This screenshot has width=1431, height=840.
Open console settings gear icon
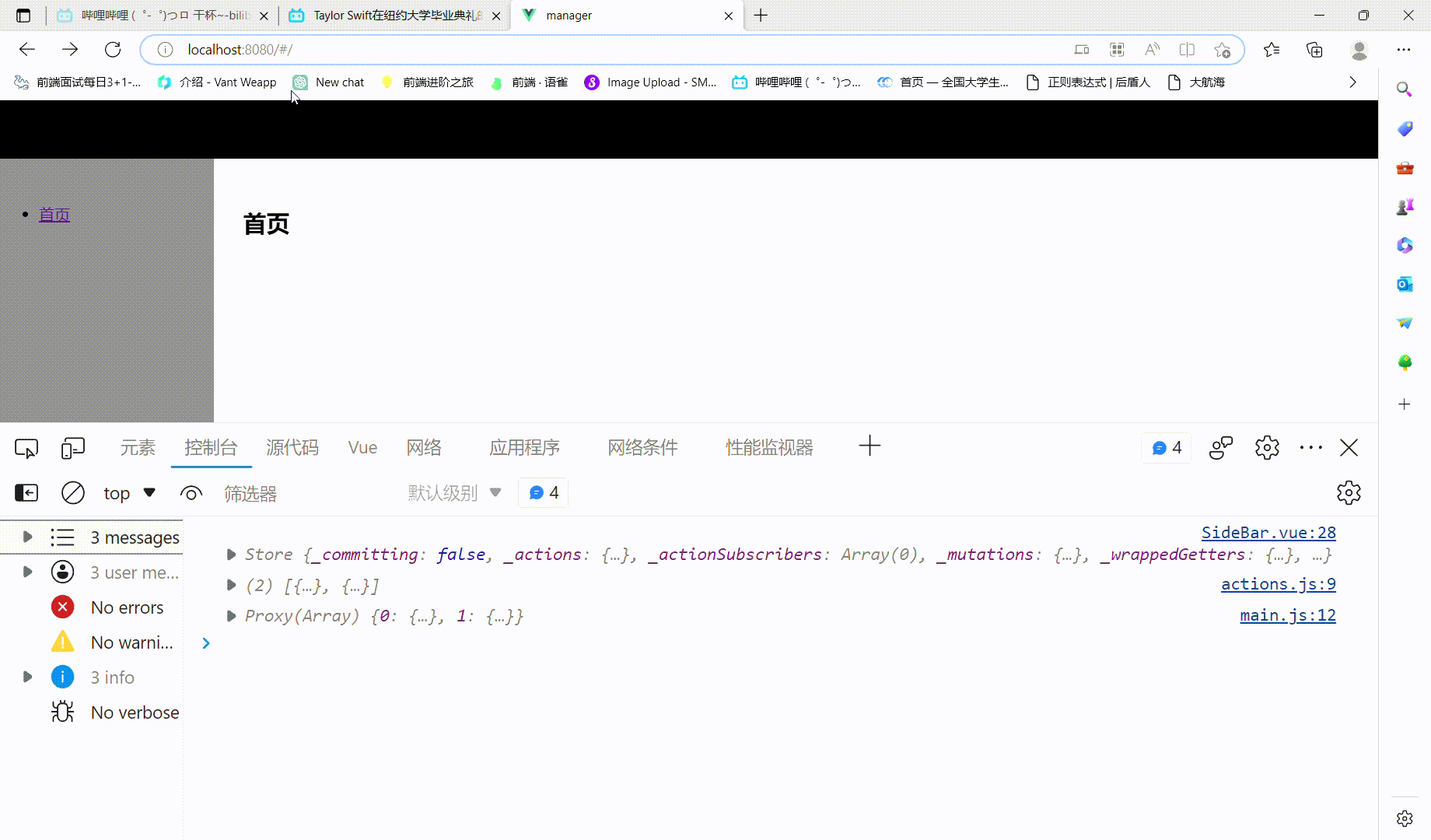pyautogui.click(x=1349, y=493)
